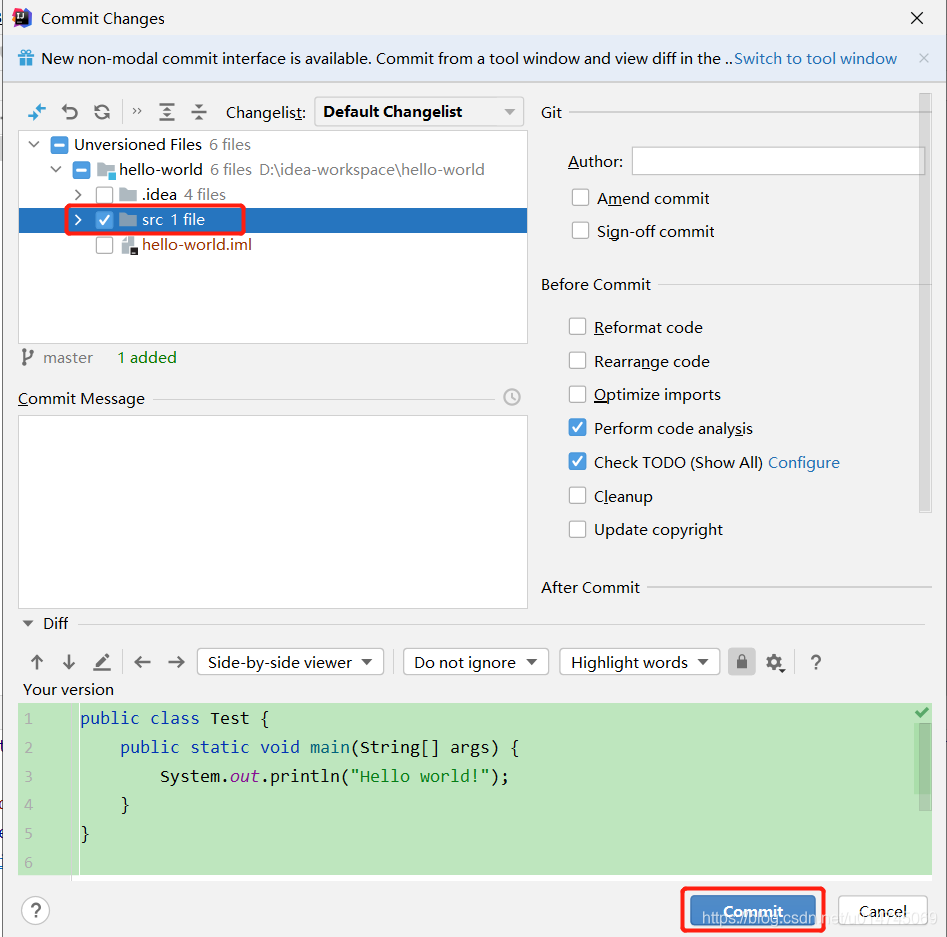
Task: Open commit message history clock icon
Action: tap(512, 397)
